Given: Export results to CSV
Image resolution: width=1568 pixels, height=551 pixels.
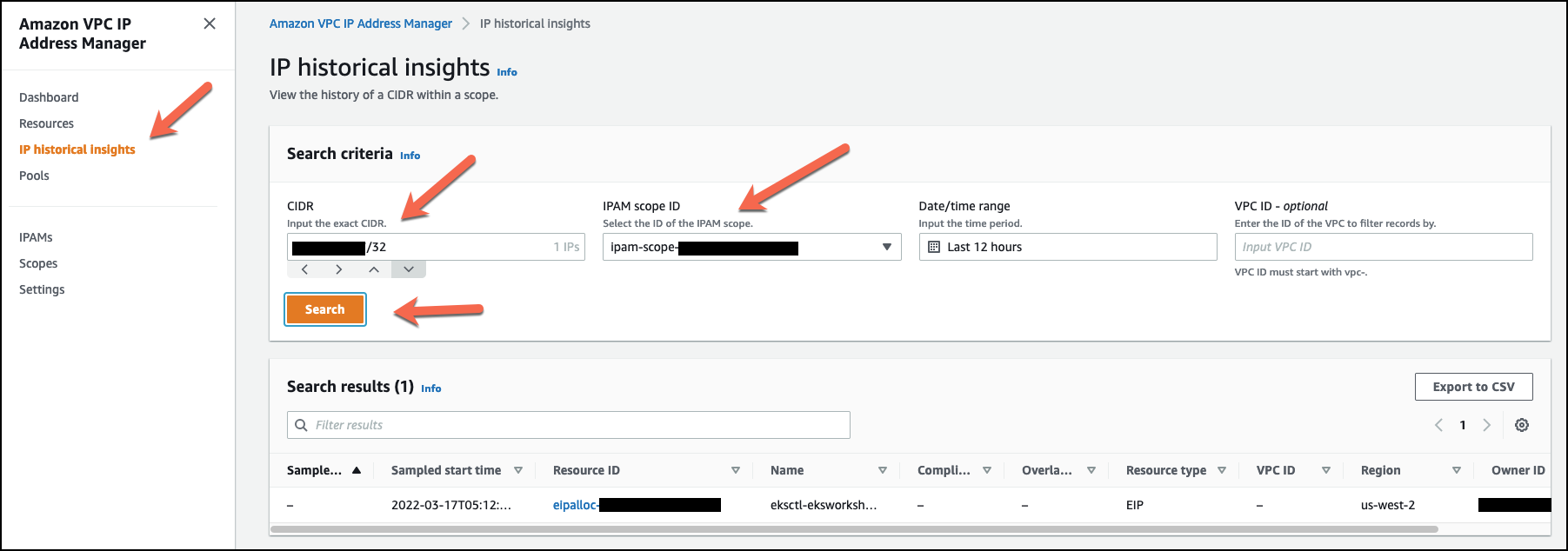Looking at the screenshot, I should [x=1473, y=387].
